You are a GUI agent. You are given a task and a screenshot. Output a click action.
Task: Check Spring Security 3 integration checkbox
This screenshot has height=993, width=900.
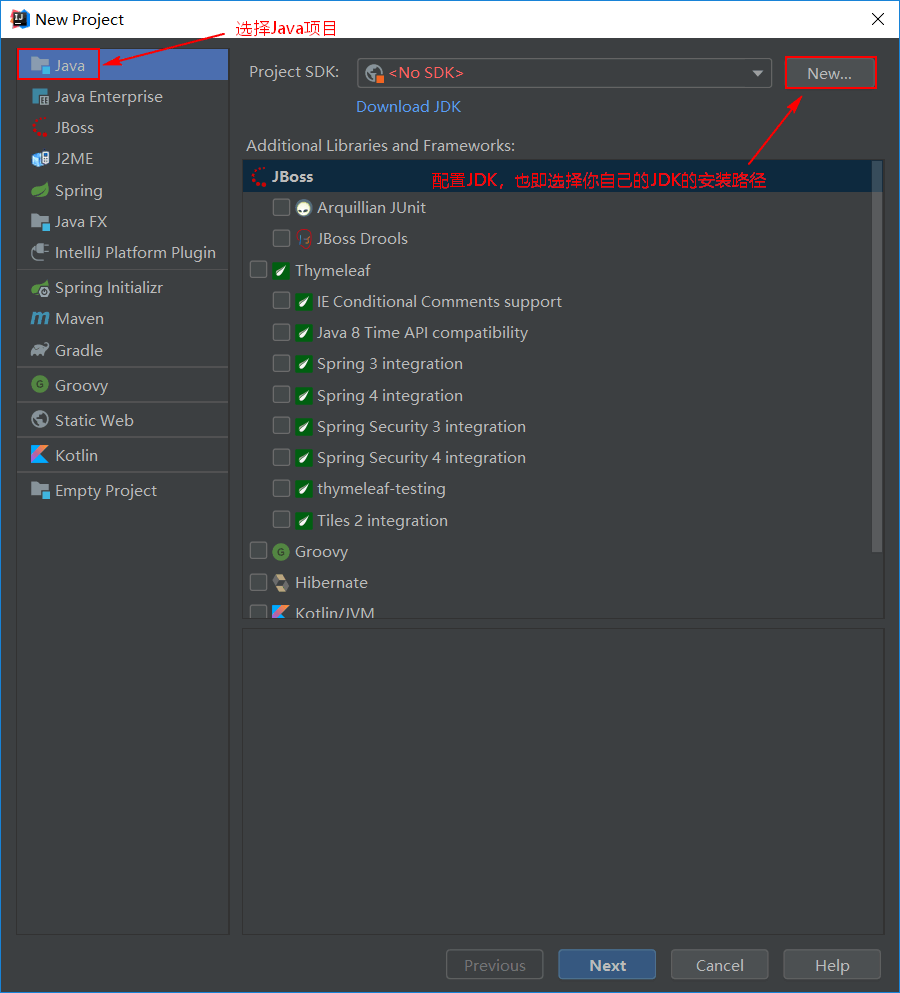(x=281, y=426)
